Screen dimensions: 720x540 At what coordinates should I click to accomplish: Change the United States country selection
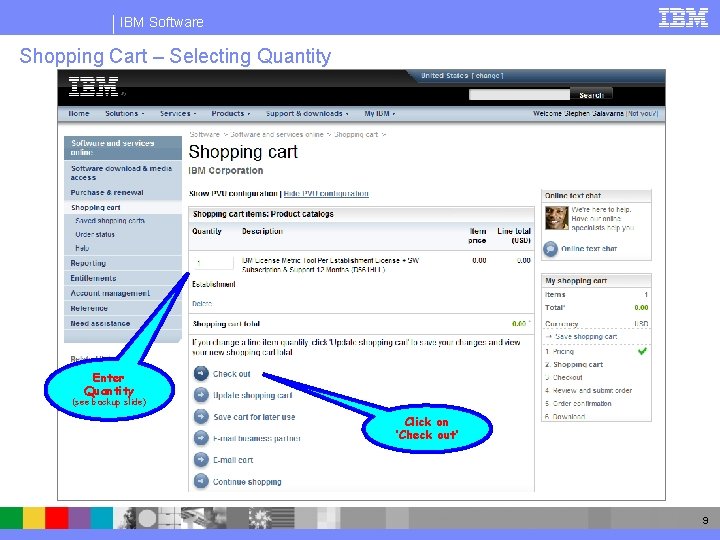point(489,76)
